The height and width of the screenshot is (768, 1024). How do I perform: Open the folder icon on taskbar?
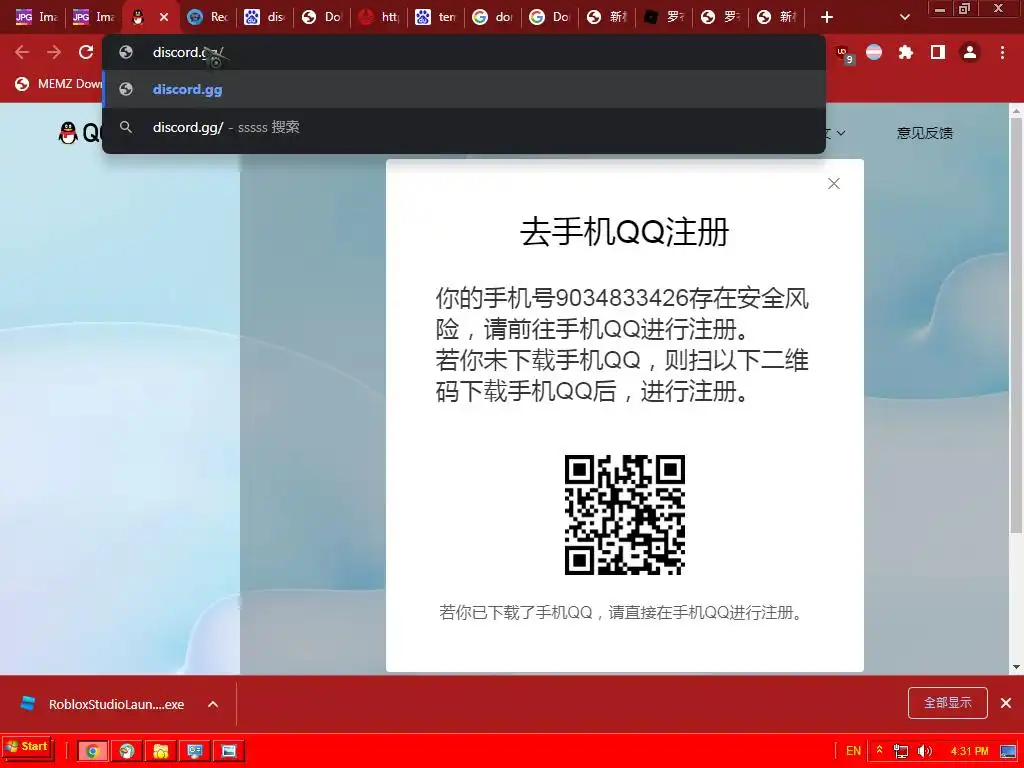pyautogui.click(x=161, y=751)
